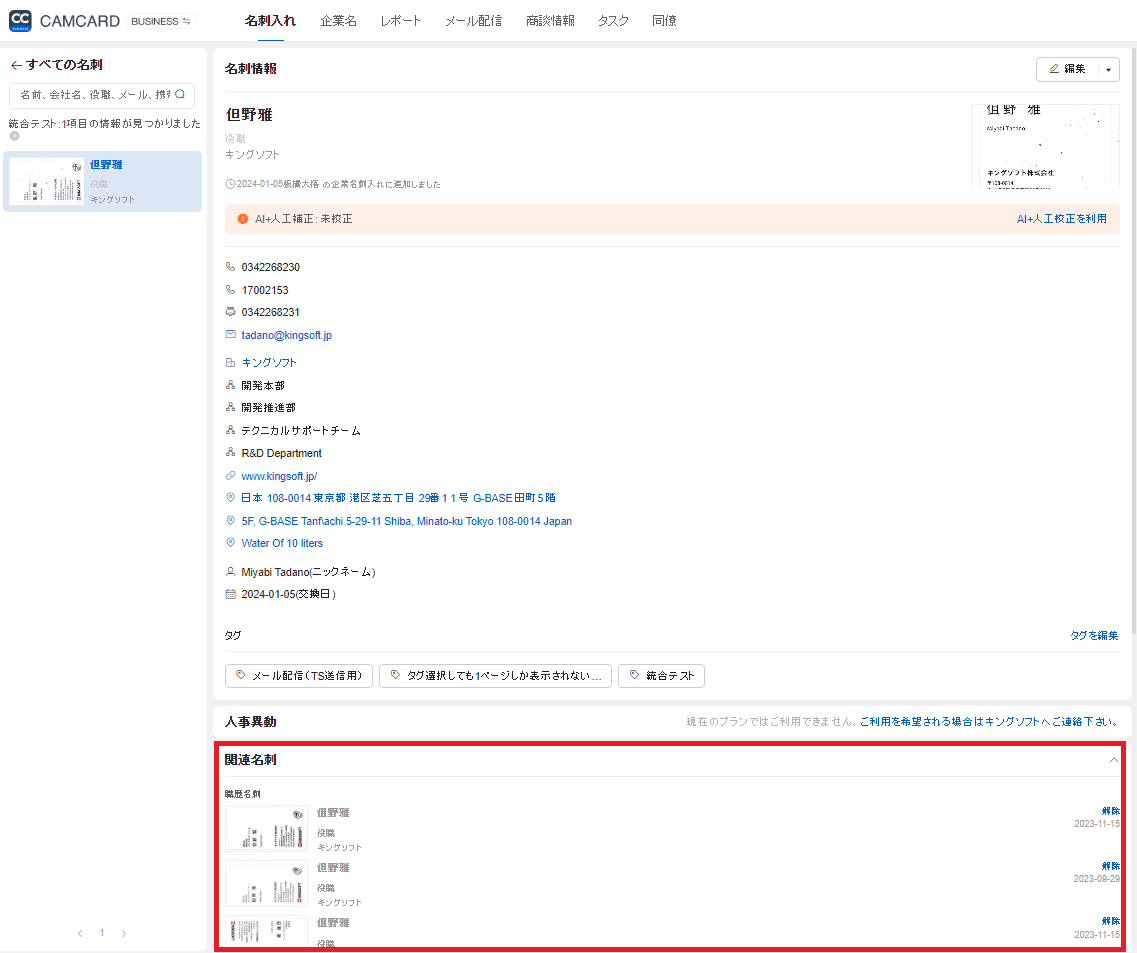
Task: Click the link icon beside www.kingsoft.jp/
Action: [x=231, y=476]
